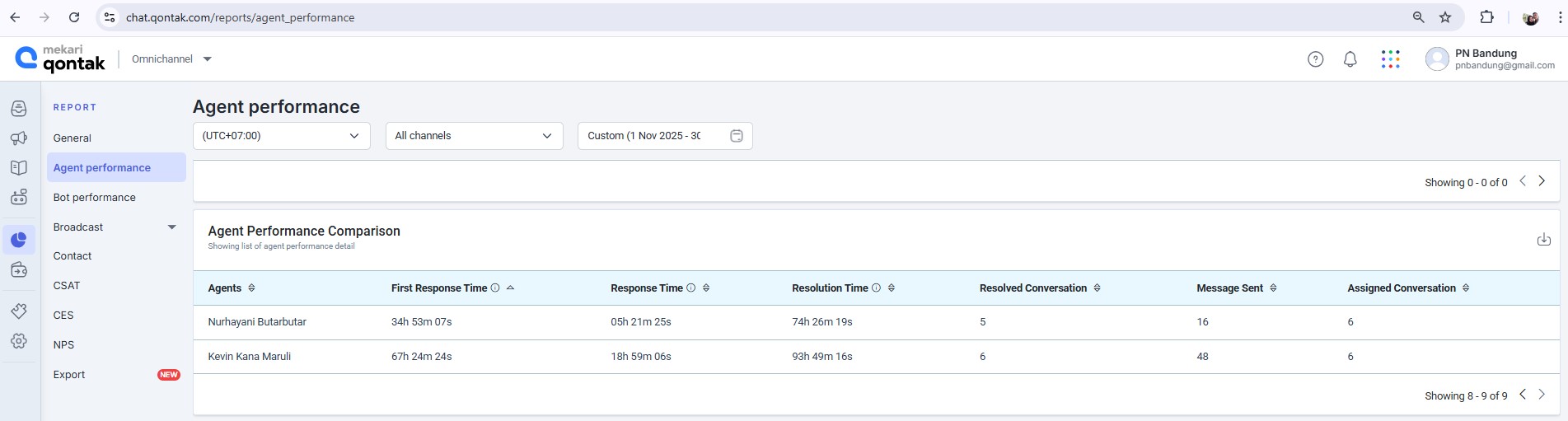Click the megaphone broadcast sidebar icon
1568x421 pixels.
pyautogui.click(x=19, y=138)
